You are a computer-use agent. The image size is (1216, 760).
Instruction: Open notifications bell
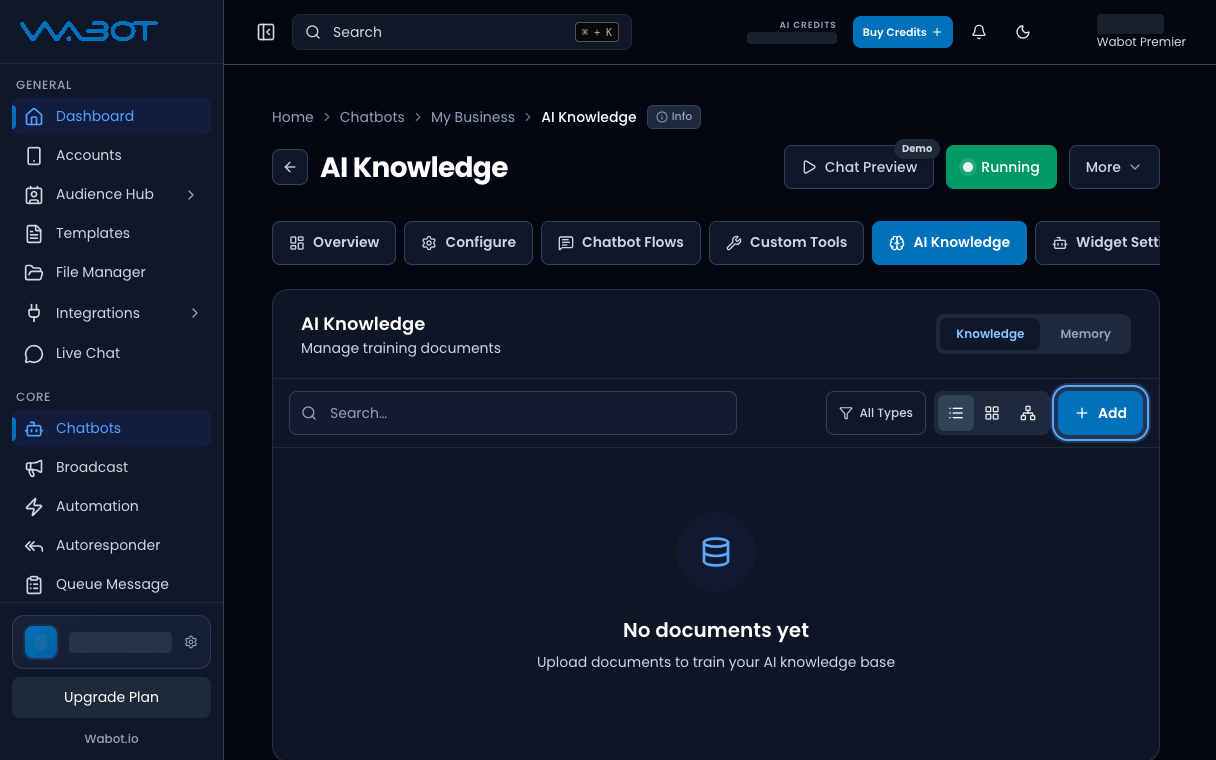979,32
